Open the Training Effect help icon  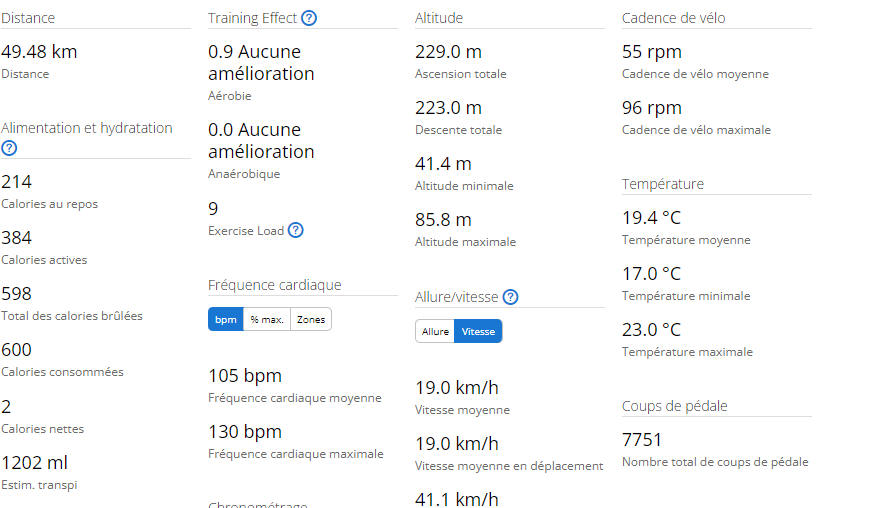click(x=309, y=18)
